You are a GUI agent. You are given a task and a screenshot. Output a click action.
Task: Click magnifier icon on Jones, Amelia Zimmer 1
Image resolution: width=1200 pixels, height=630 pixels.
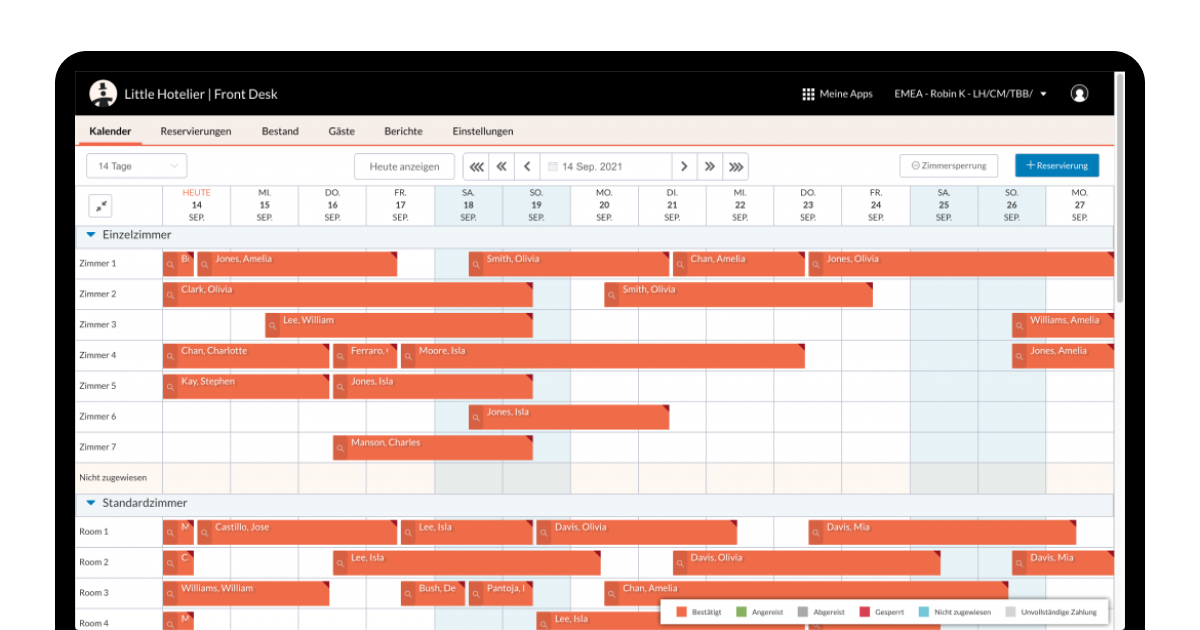click(x=205, y=265)
